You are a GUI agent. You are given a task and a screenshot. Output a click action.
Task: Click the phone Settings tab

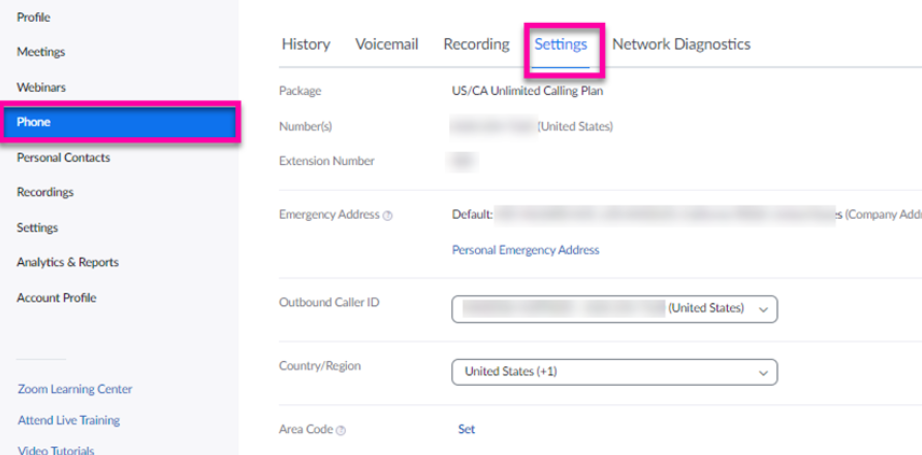click(561, 45)
